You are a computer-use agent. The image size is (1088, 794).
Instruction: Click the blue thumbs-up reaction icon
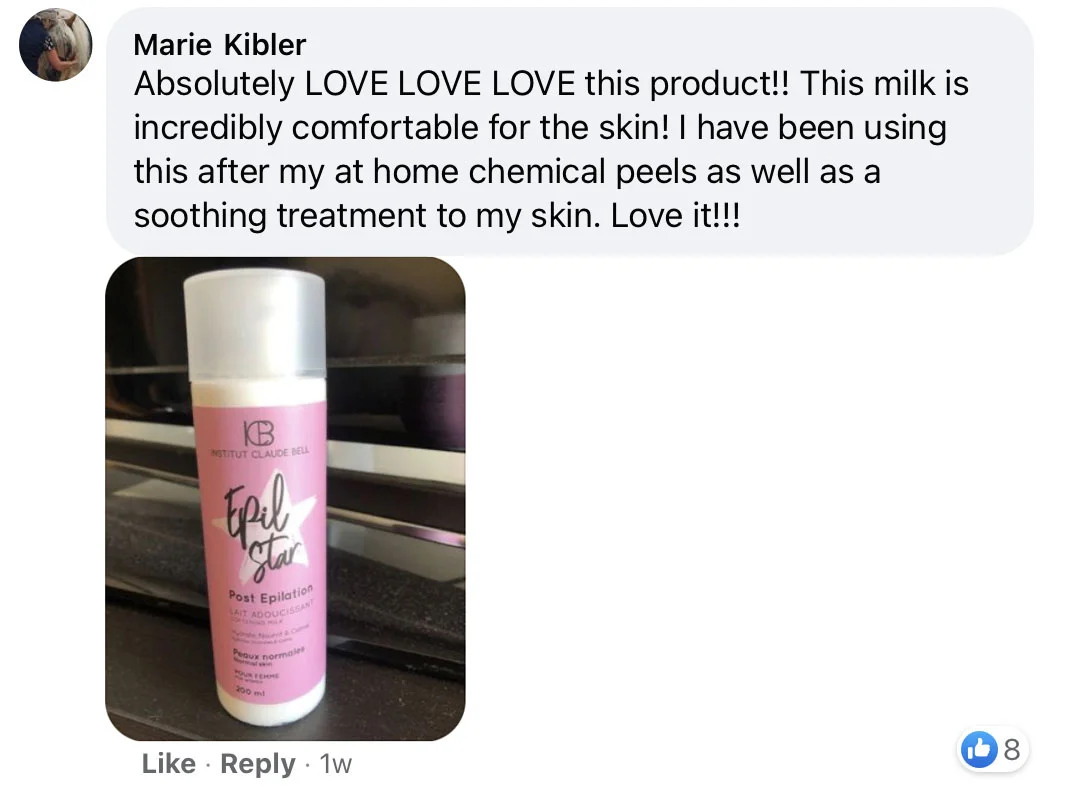coord(979,749)
